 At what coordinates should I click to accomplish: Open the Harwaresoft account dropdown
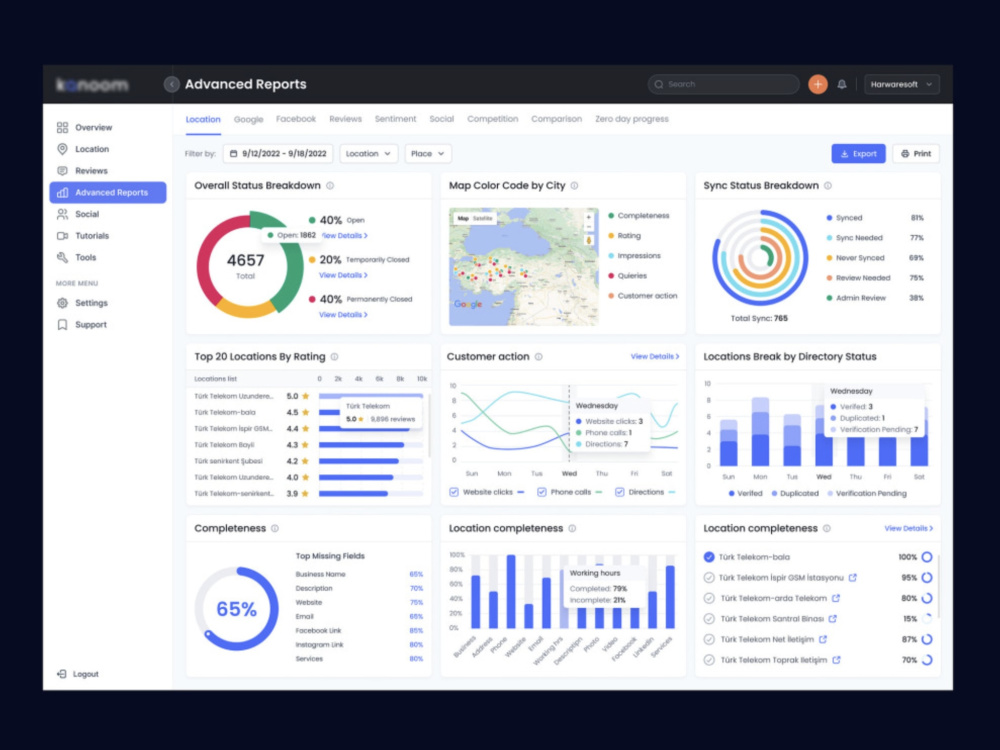pos(901,84)
